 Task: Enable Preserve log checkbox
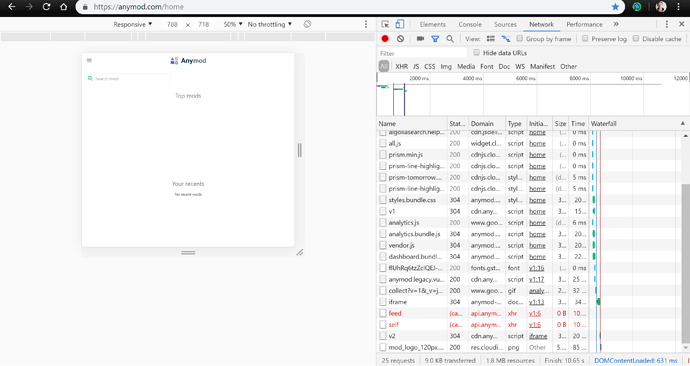tap(585, 39)
